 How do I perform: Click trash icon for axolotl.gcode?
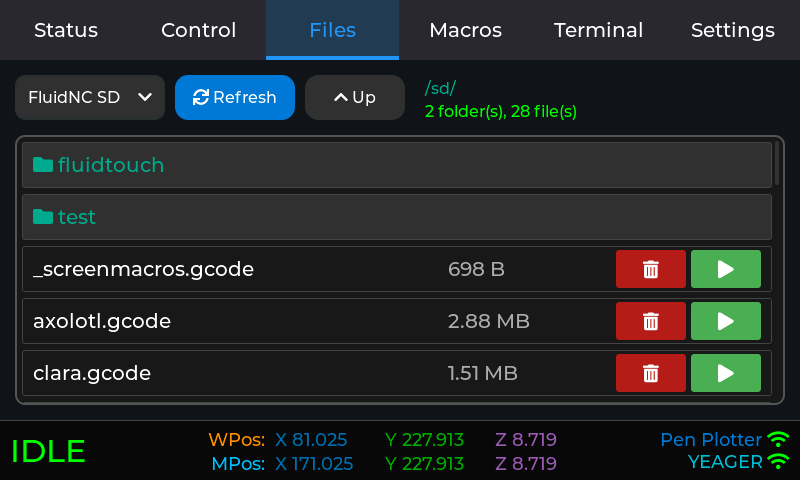650,321
